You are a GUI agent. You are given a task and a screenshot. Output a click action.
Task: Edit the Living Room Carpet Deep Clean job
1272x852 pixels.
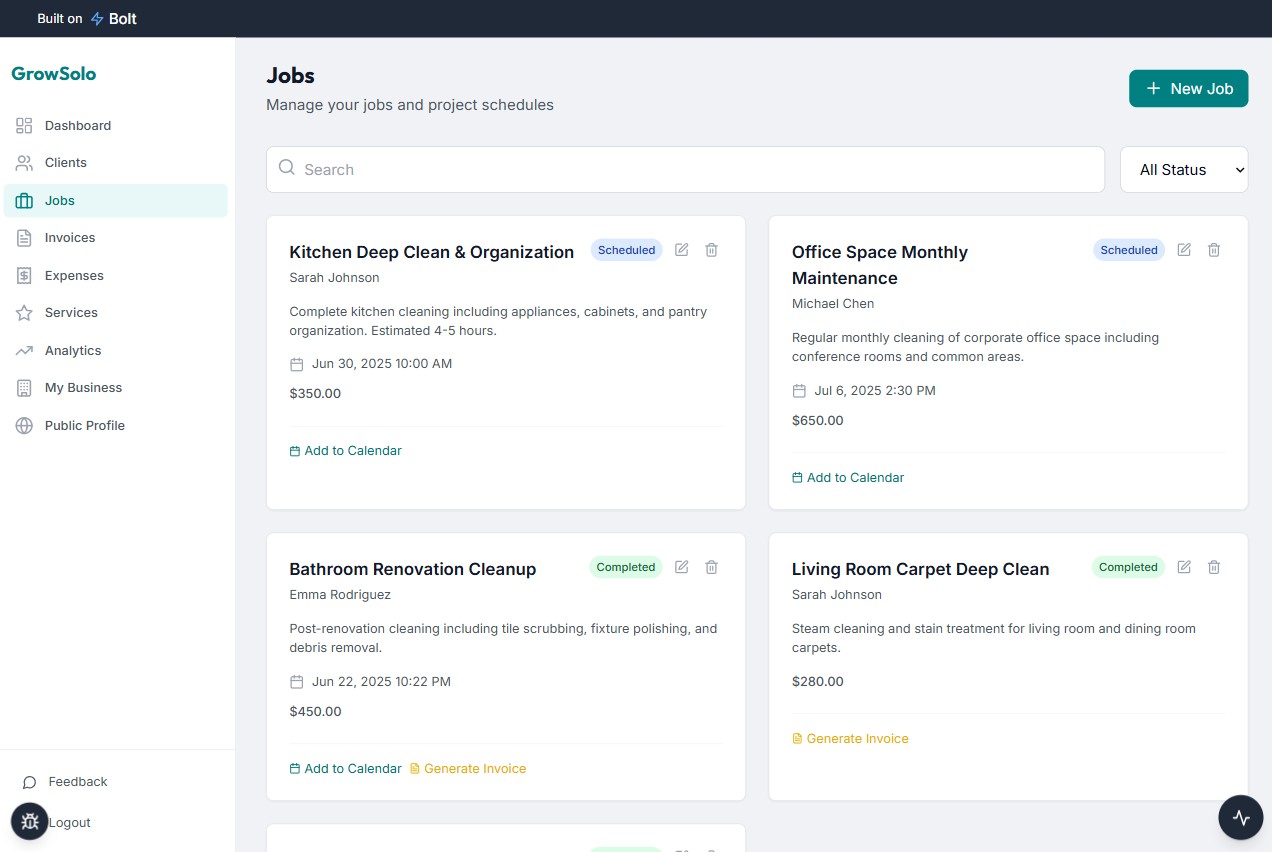pos(1184,567)
